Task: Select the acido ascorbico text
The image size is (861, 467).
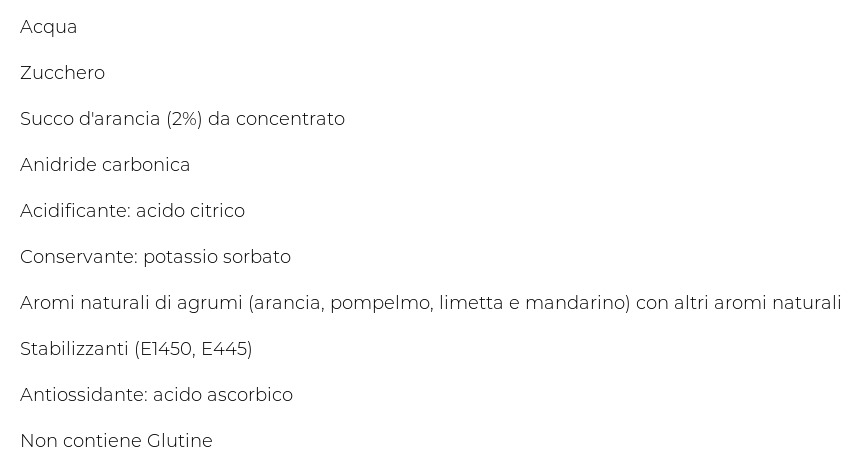Action: click(x=223, y=394)
